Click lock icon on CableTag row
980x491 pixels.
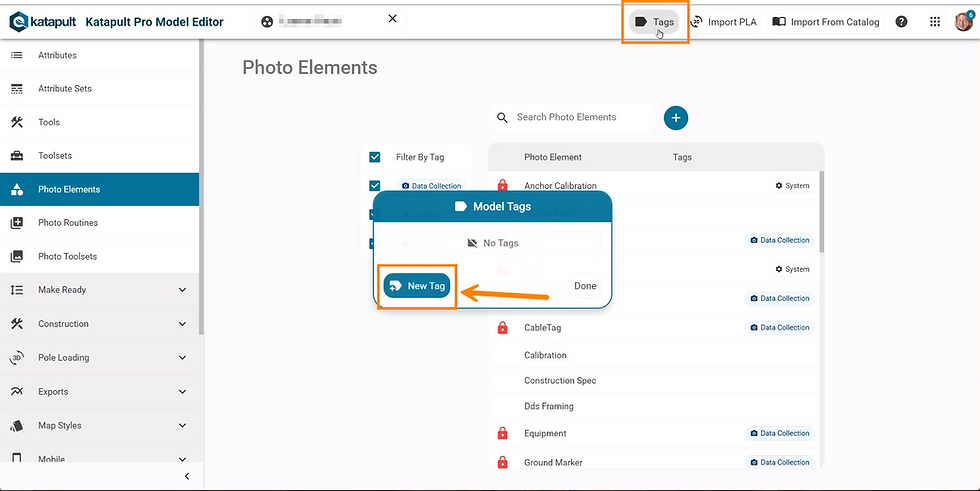click(502, 327)
